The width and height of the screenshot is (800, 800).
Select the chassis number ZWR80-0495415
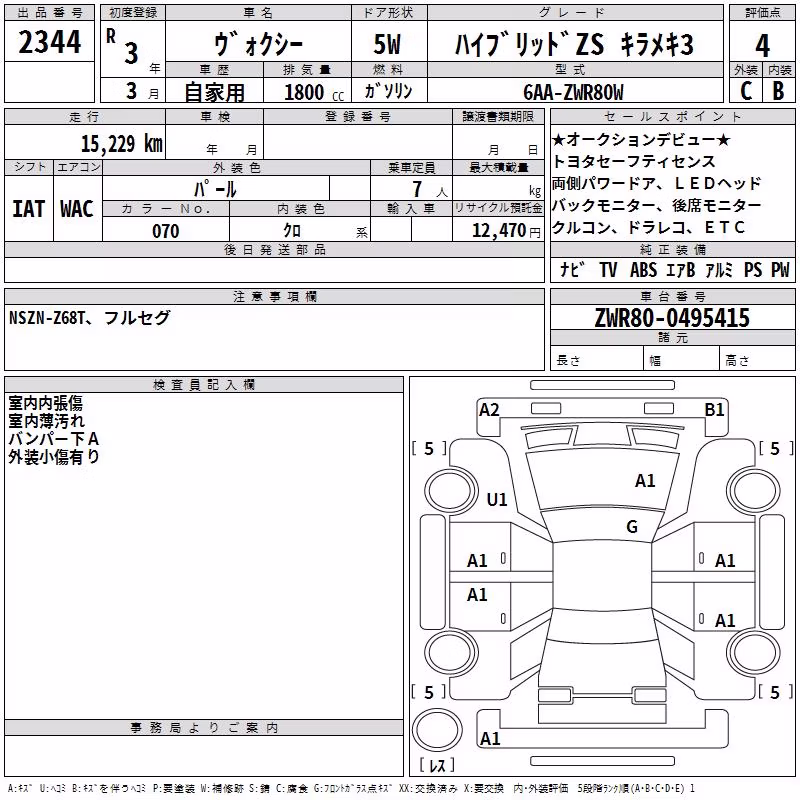(x=672, y=318)
